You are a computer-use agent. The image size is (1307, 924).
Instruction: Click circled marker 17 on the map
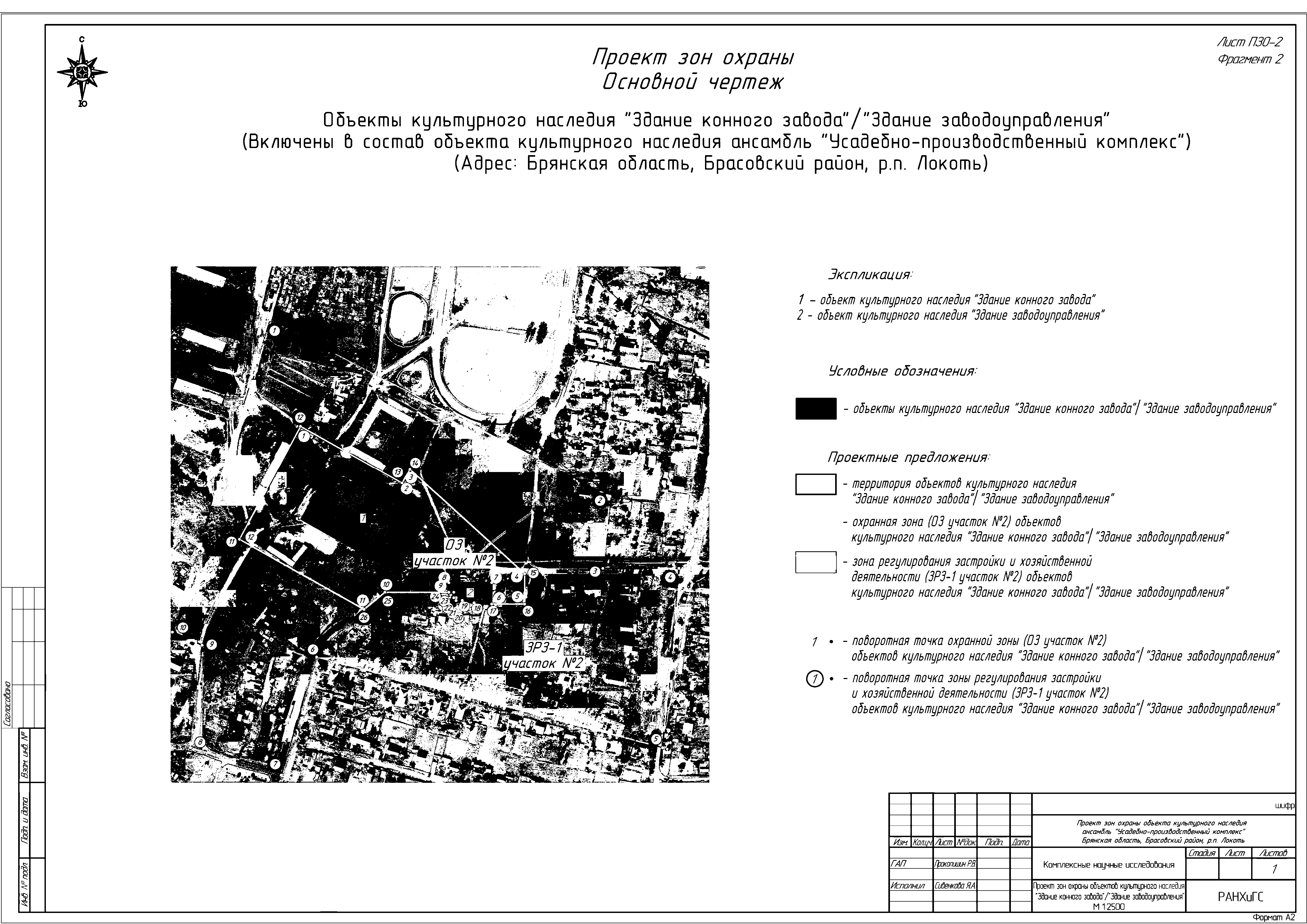(x=493, y=611)
